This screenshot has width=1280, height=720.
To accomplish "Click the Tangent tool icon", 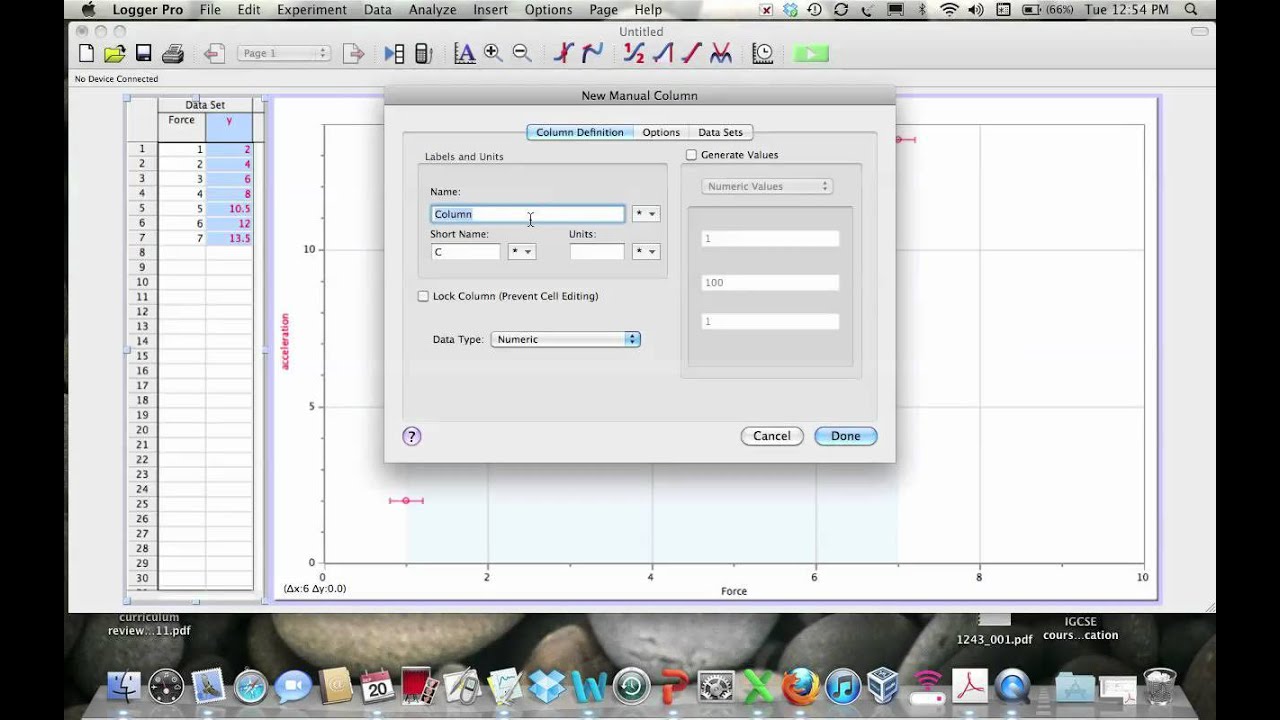I will click(592, 54).
